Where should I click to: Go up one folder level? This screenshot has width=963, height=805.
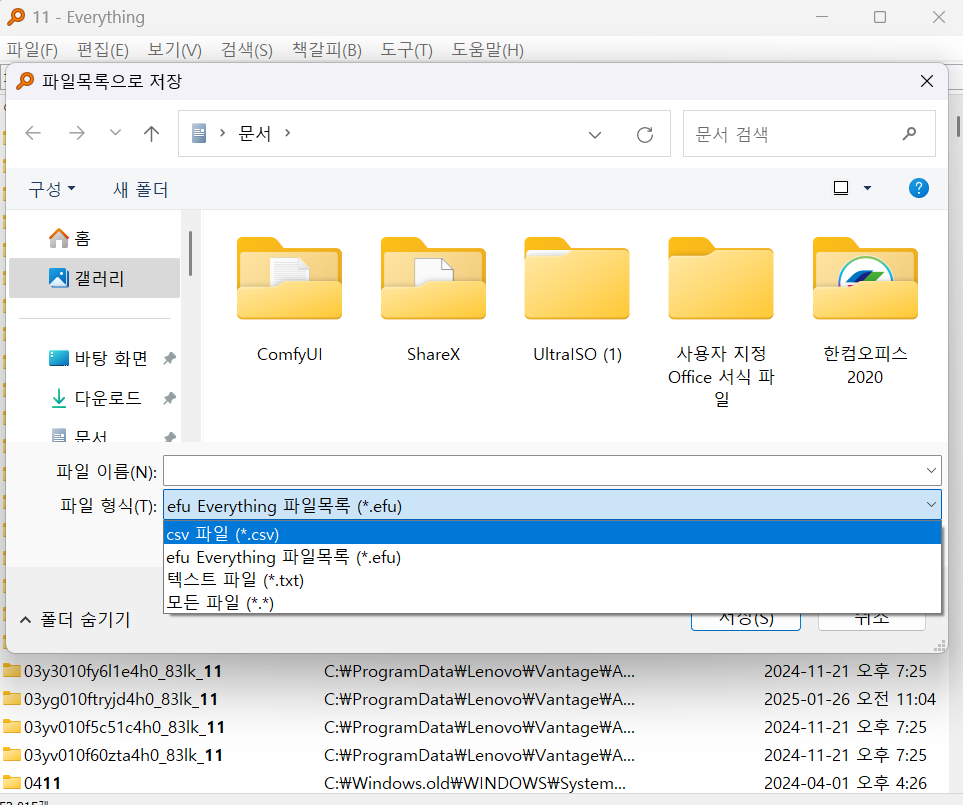(x=151, y=133)
